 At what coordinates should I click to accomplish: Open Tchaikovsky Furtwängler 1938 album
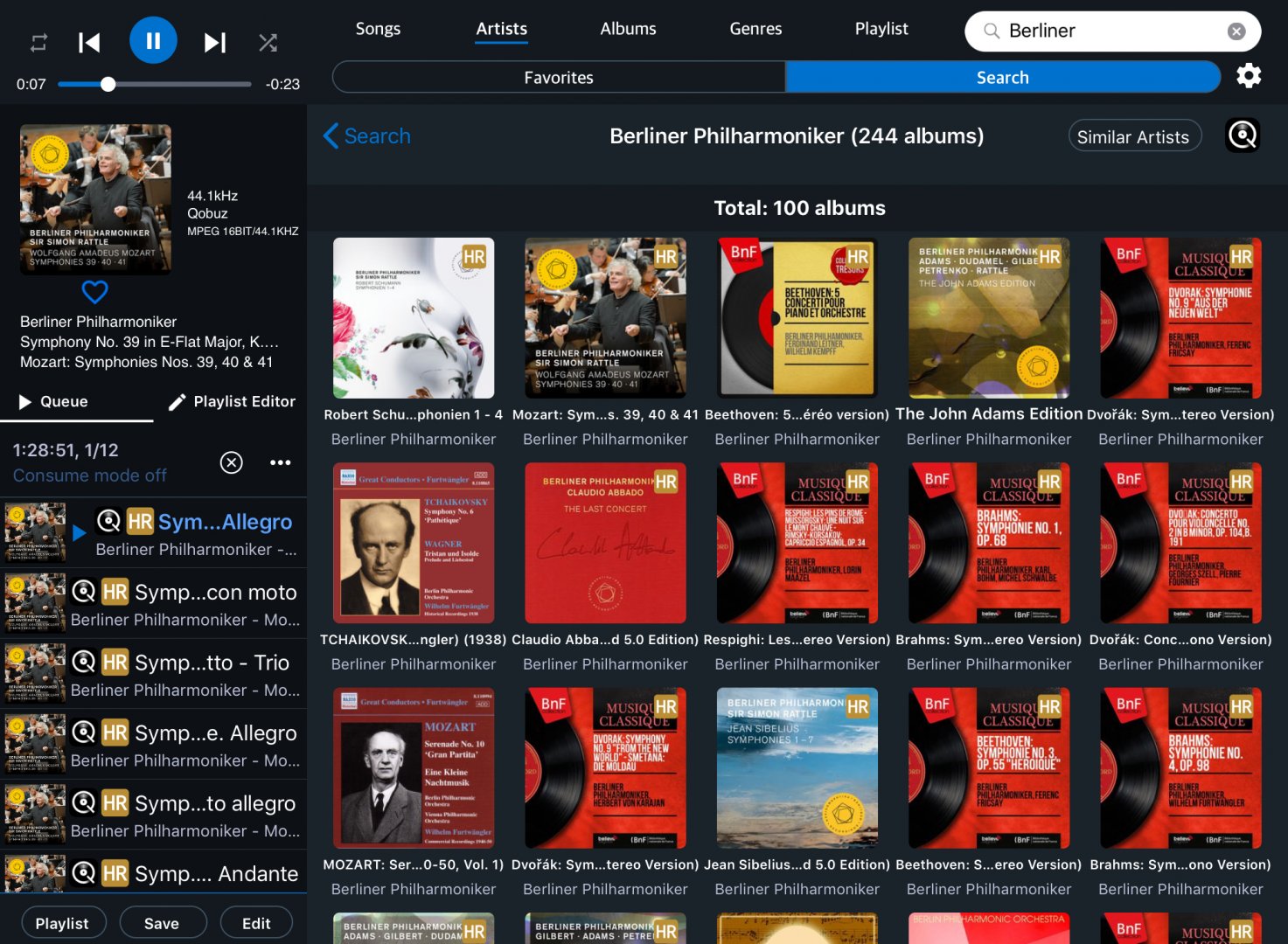pos(414,543)
